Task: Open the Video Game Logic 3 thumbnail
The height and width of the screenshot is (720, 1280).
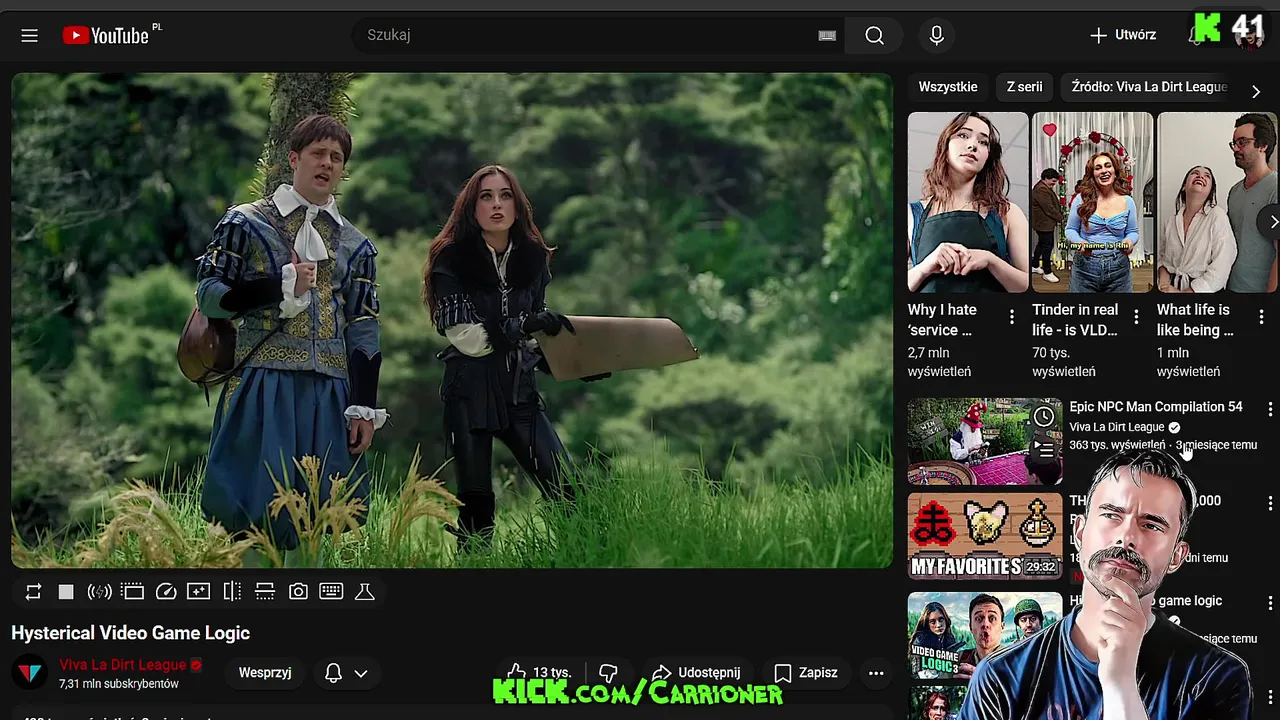Action: coord(985,636)
